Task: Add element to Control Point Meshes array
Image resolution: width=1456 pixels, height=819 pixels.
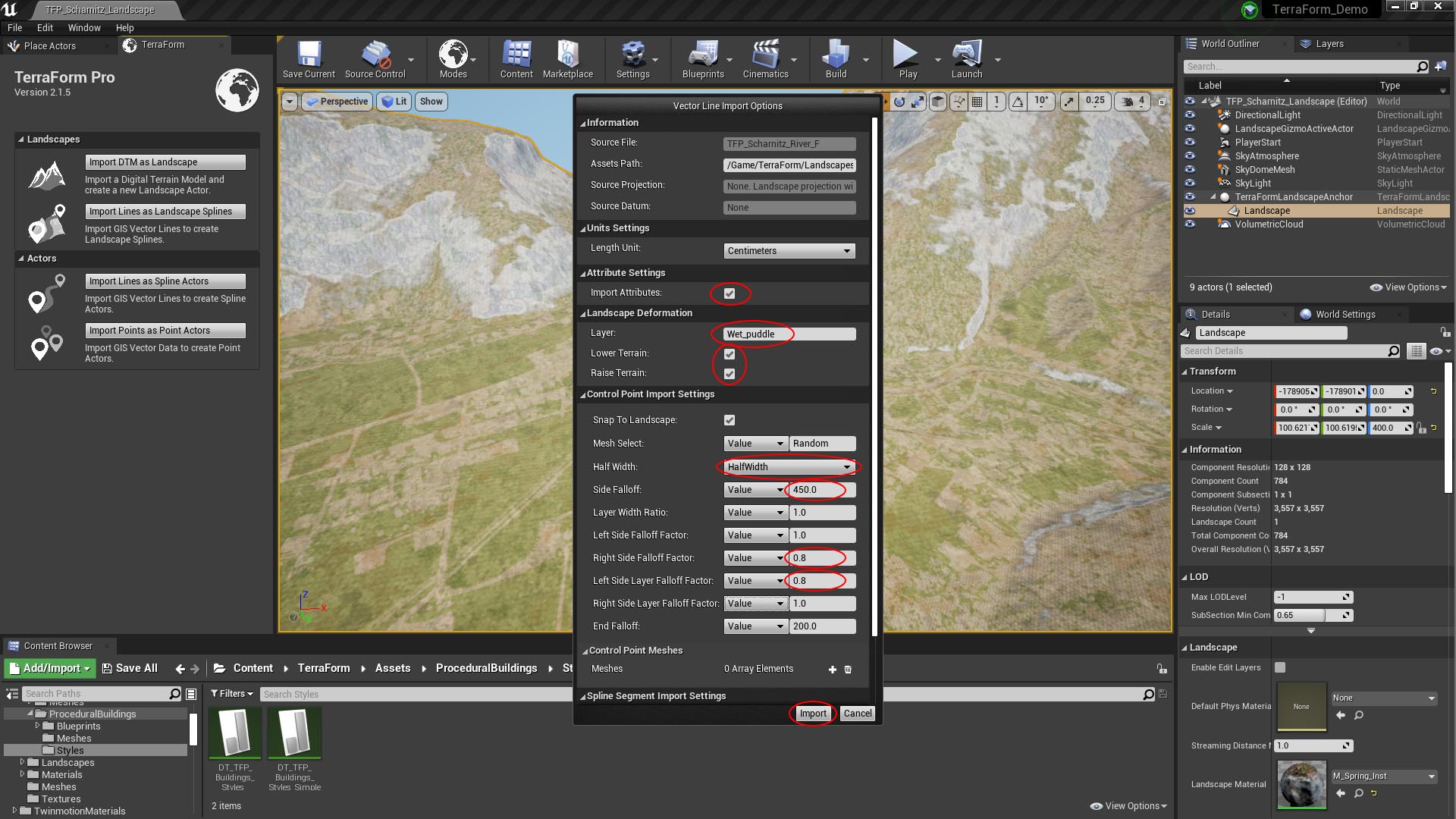Action: pos(833,670)
